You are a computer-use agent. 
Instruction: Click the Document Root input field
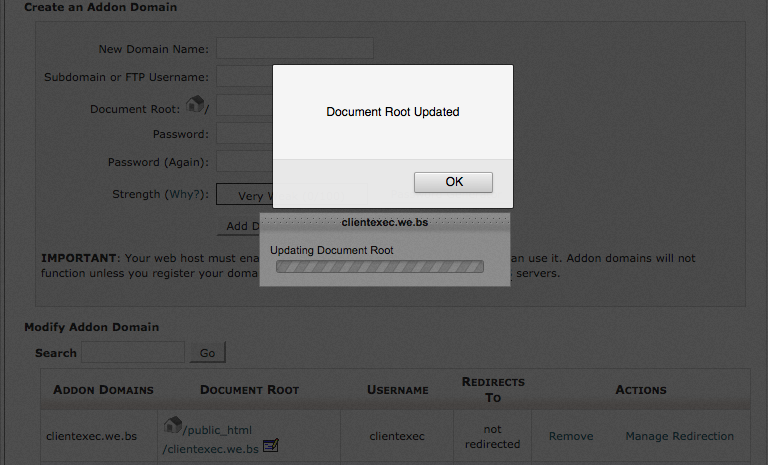[x=244, y=105]
